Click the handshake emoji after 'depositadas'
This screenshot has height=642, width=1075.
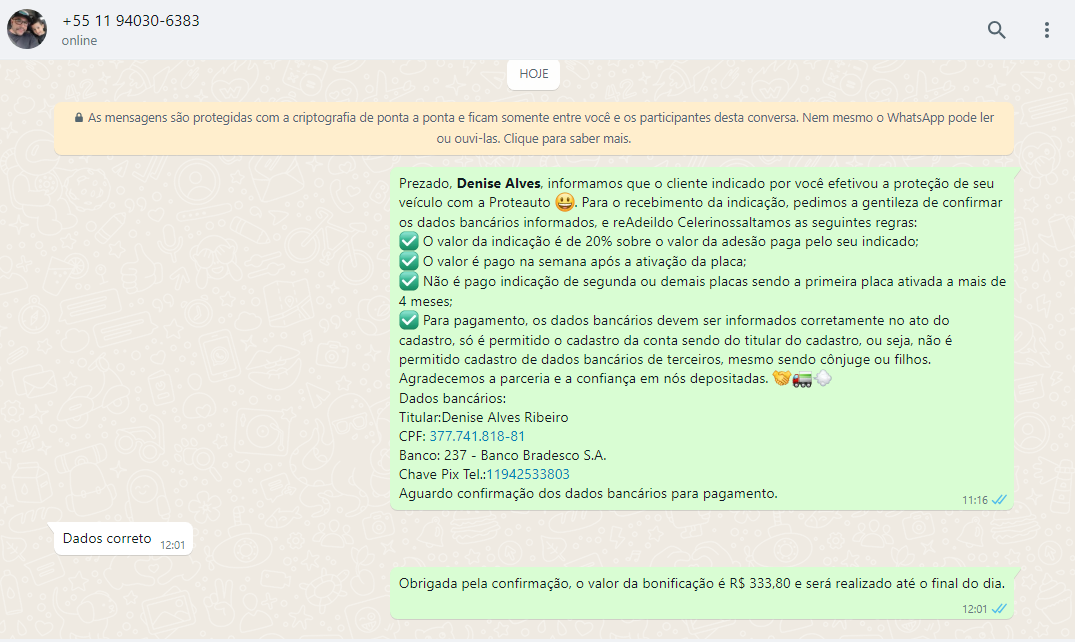781,379
